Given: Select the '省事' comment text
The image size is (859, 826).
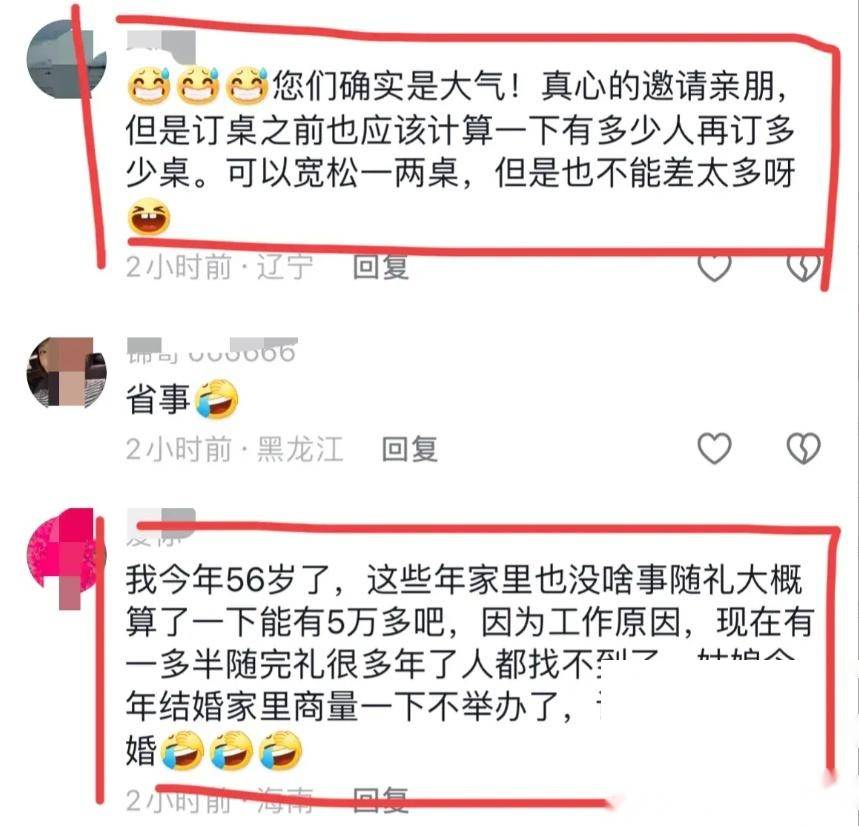Looking at the screenshot, I should 182,399.
